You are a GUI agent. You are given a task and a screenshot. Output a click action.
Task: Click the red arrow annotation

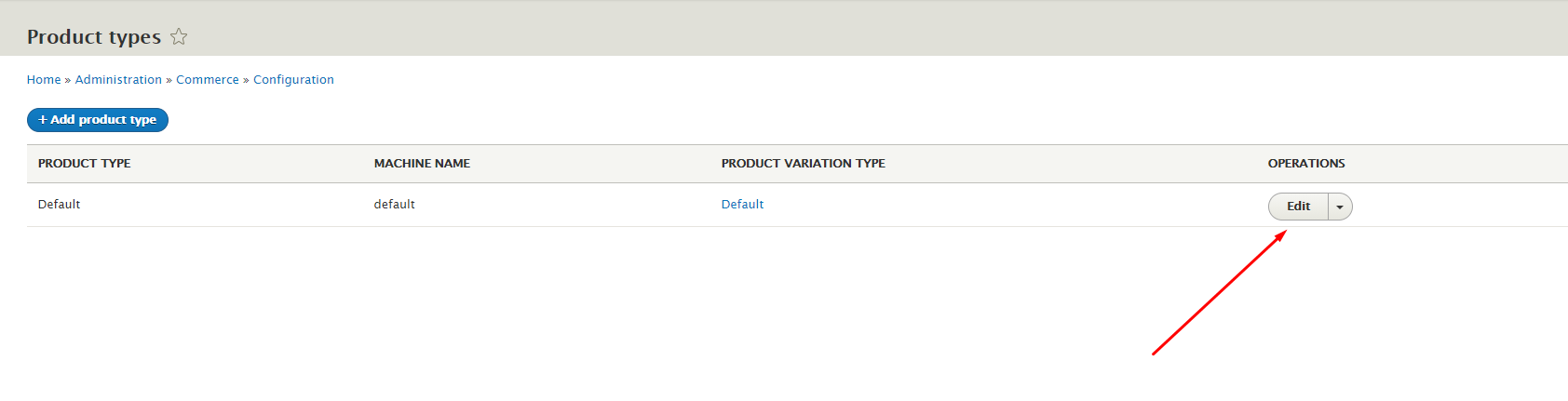click(1220, 292)
